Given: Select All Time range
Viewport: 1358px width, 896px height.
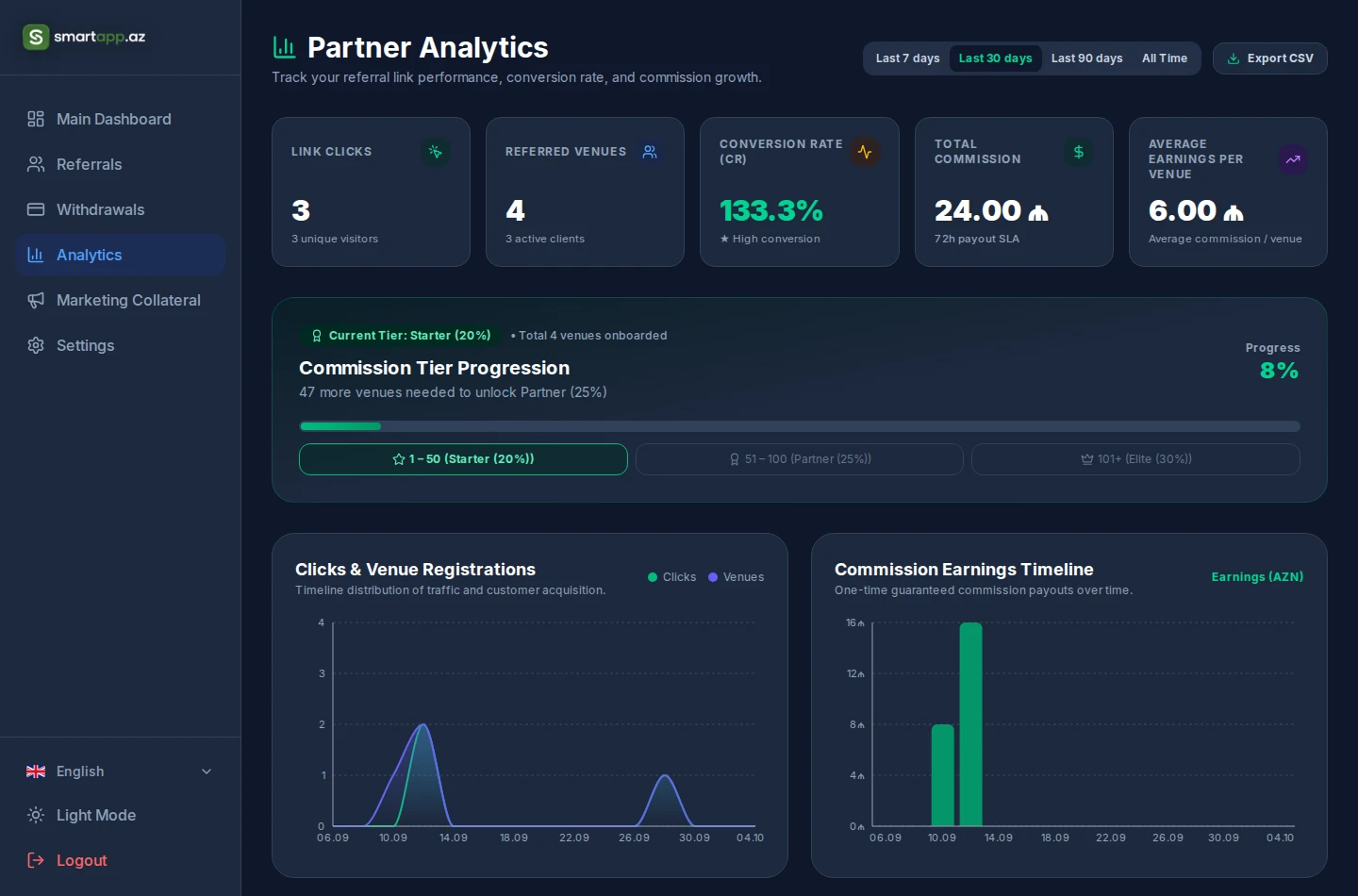Looking at the screenshot, I should pos(1165,58).
